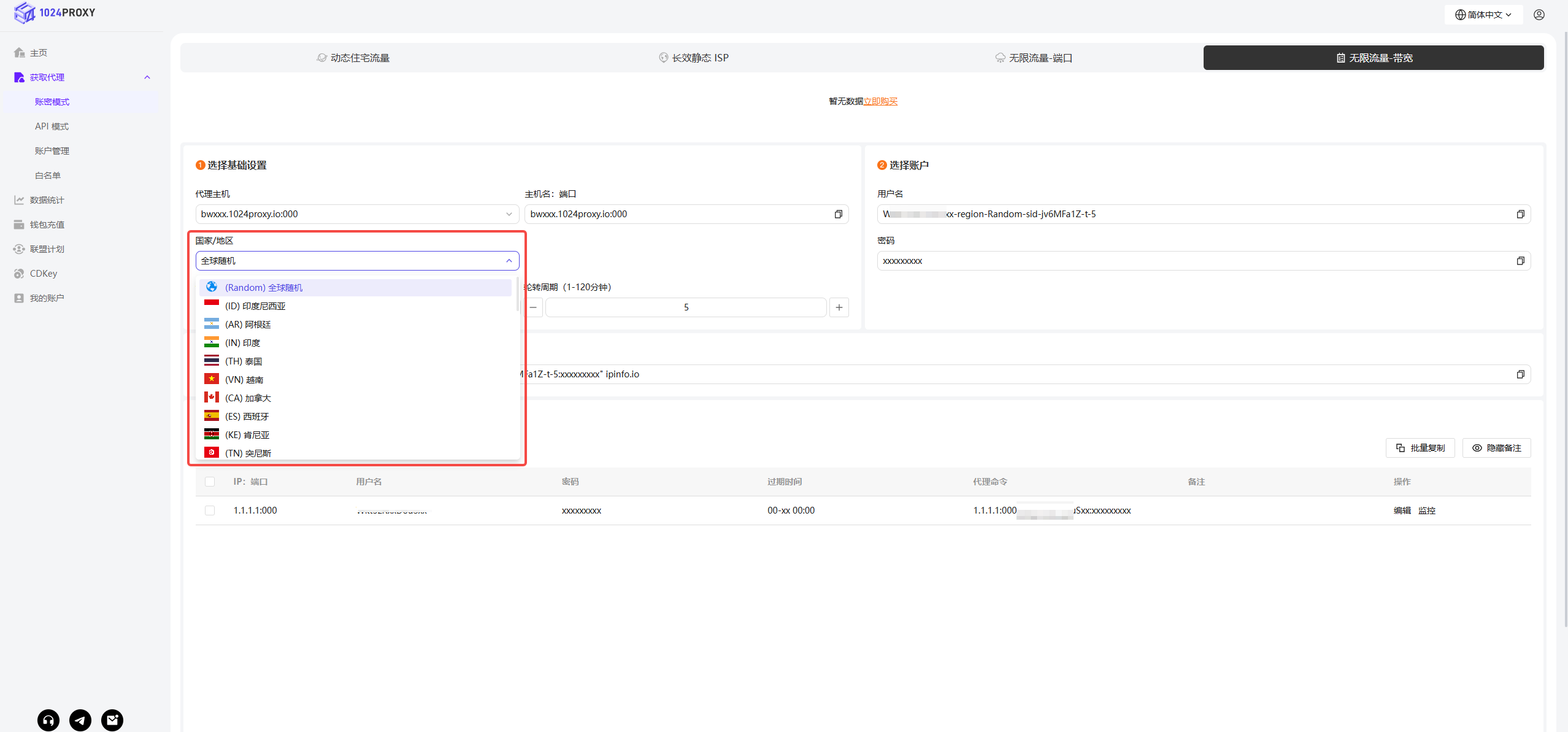Click the 隐藏备注 eye toggle button
This screenshot has height=732, width=1568.
pos(1496,448)
